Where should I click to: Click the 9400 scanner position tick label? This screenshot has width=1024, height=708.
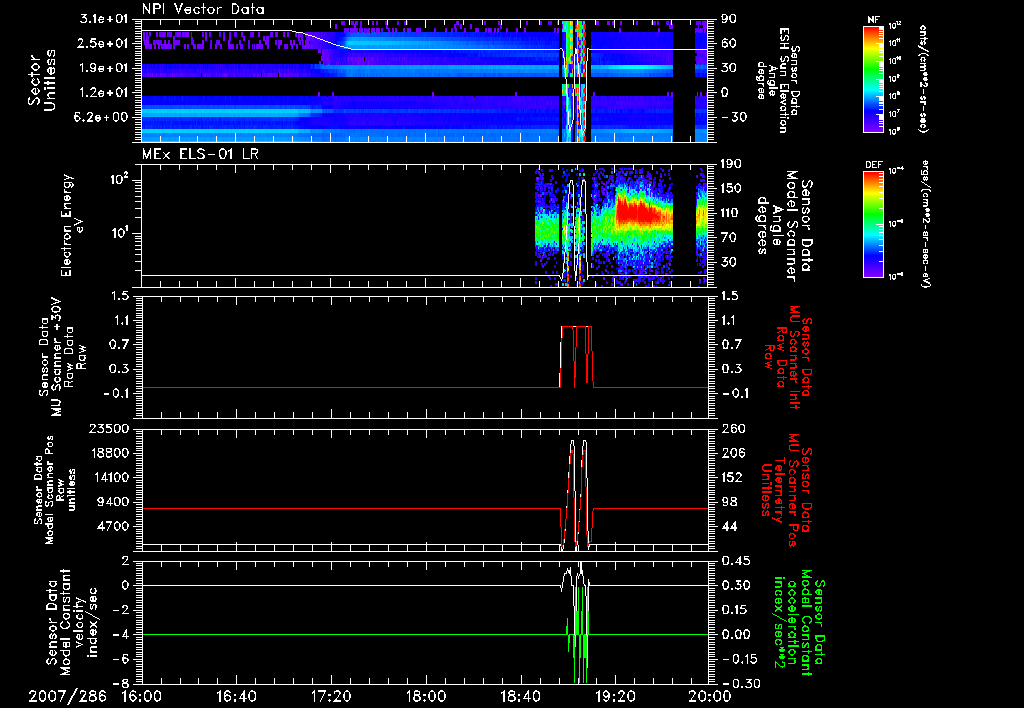[112, 502]
